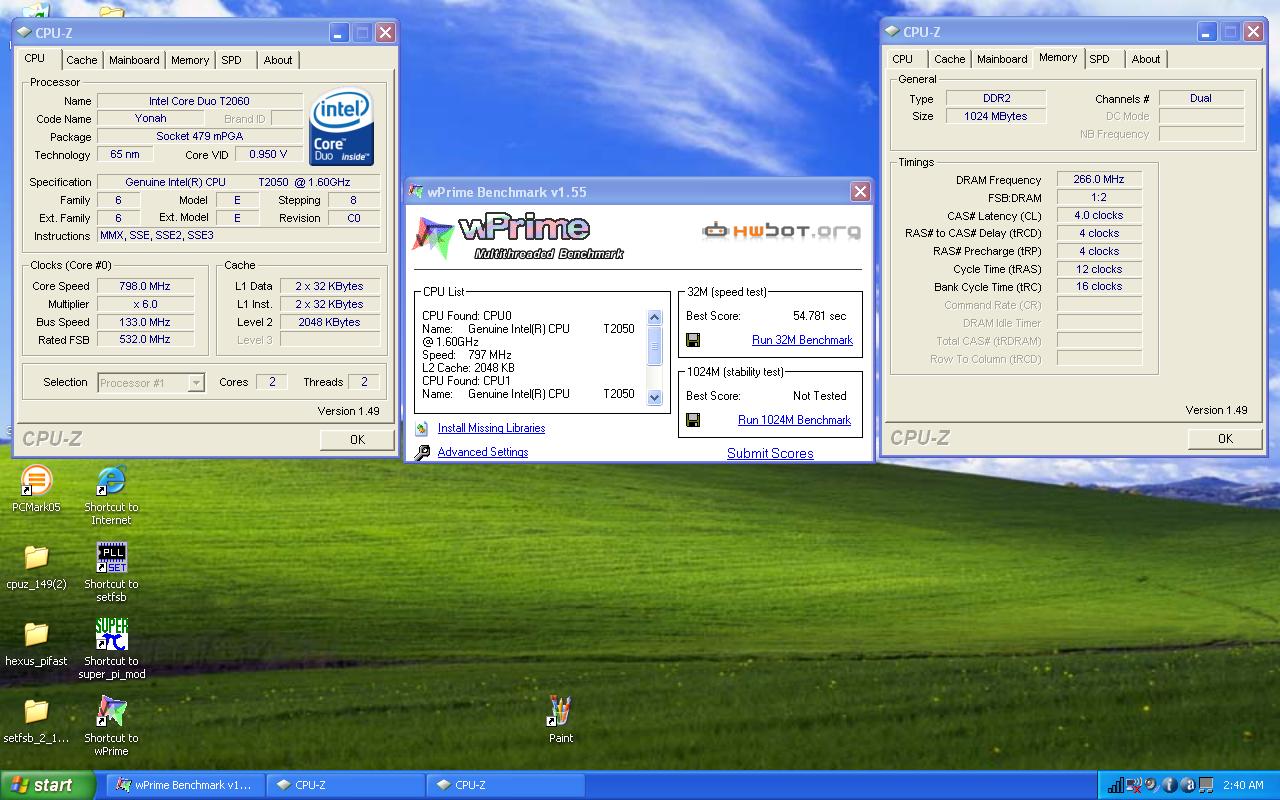Open Cache tab in right CPU-Z window

[950, 59]
